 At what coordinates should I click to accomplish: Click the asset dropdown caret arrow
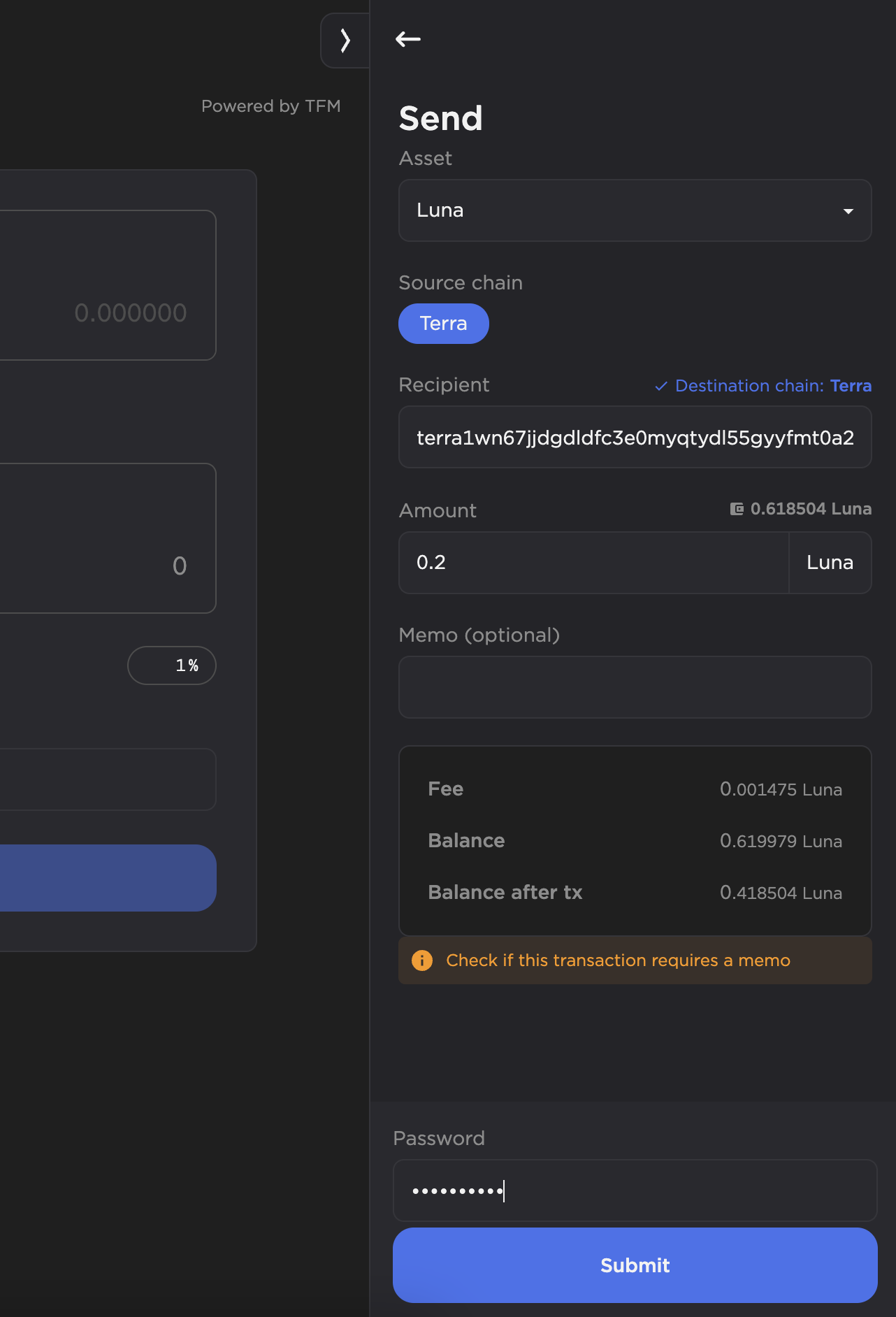click(848, 211)
